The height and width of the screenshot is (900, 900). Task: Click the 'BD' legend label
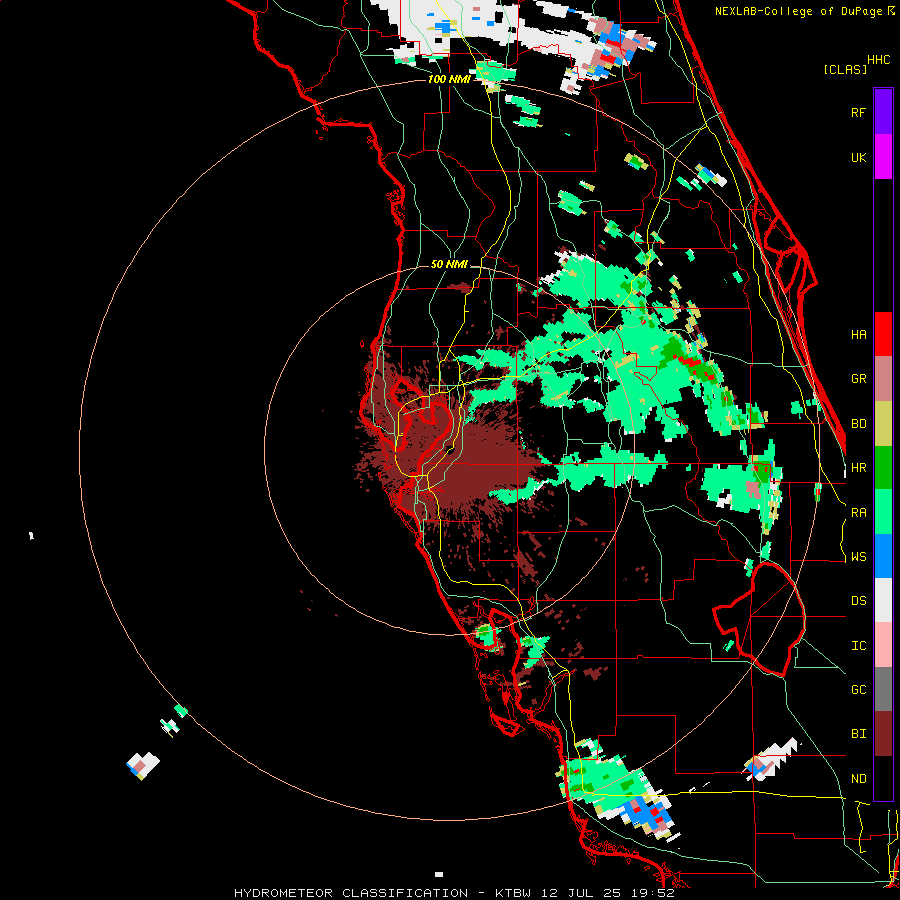(858, 424)
